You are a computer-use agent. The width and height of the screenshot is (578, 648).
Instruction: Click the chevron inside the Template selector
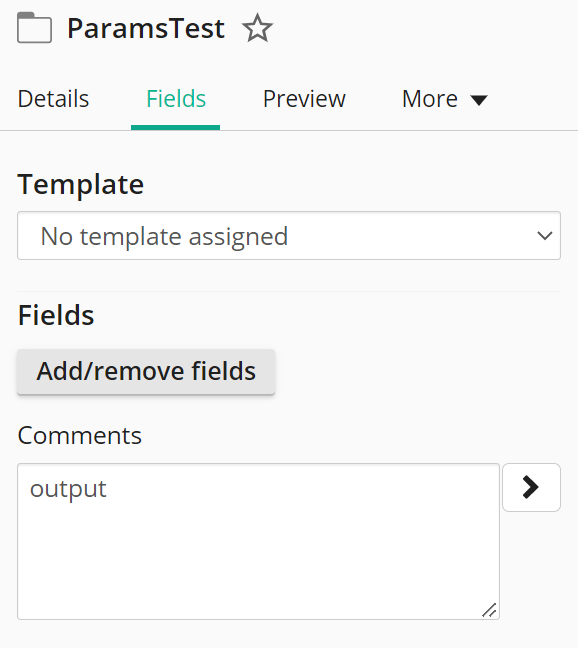coord(545,236)
